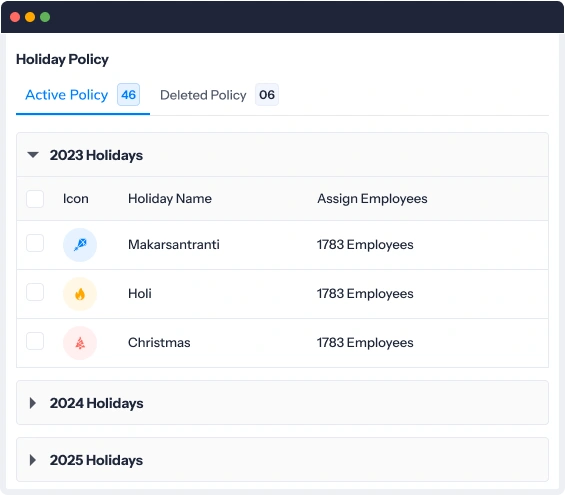565x495 pixels.
Task: Click the 06 deleted policy count badge
Action: [267, 95]
